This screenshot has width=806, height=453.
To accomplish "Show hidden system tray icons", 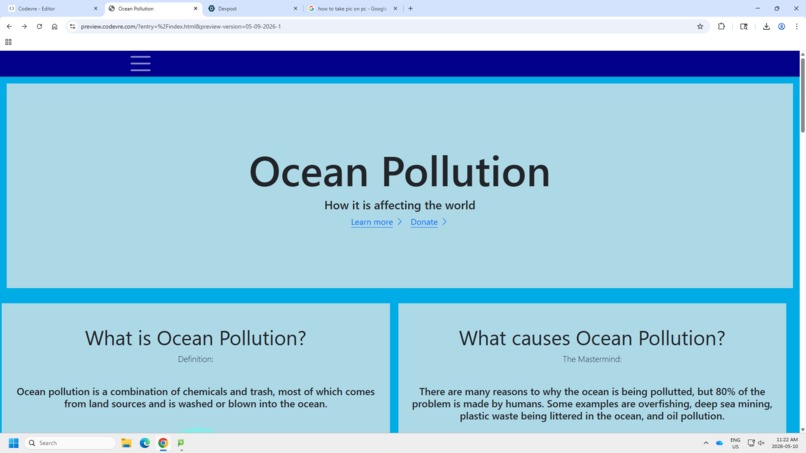I will point(706,443).
